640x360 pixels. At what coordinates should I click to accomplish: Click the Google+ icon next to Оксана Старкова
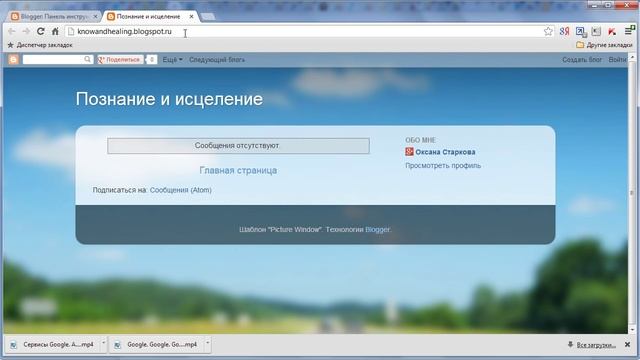pyautogui.click(x=409, y=152)
